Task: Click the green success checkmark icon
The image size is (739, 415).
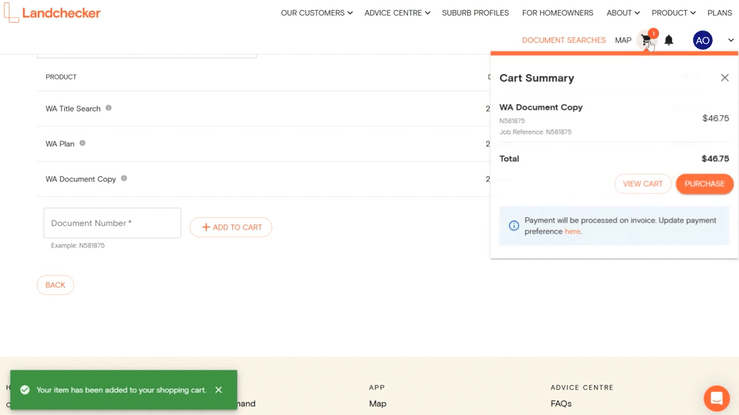Action: click(25, 390)
